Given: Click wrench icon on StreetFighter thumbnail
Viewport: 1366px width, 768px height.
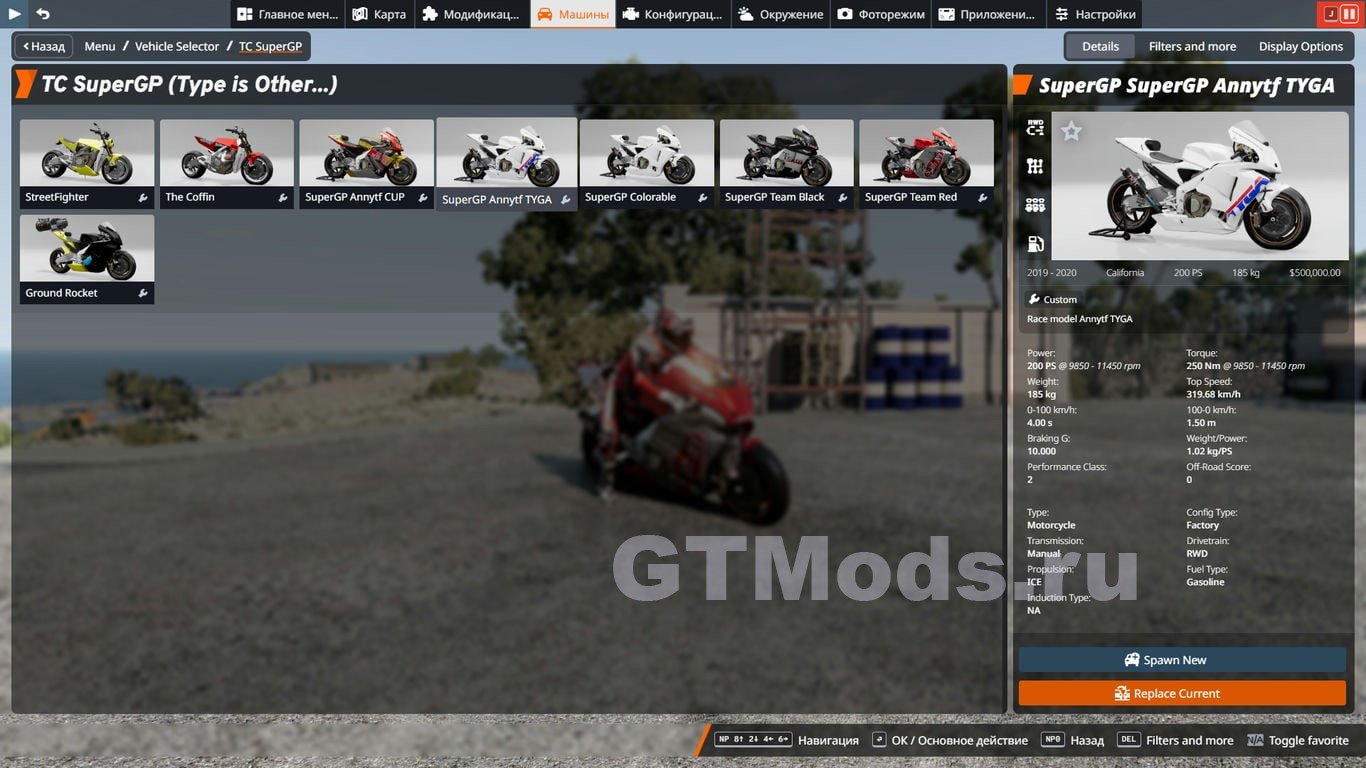Looking at the screenshot, I should [x=143, y=198].
